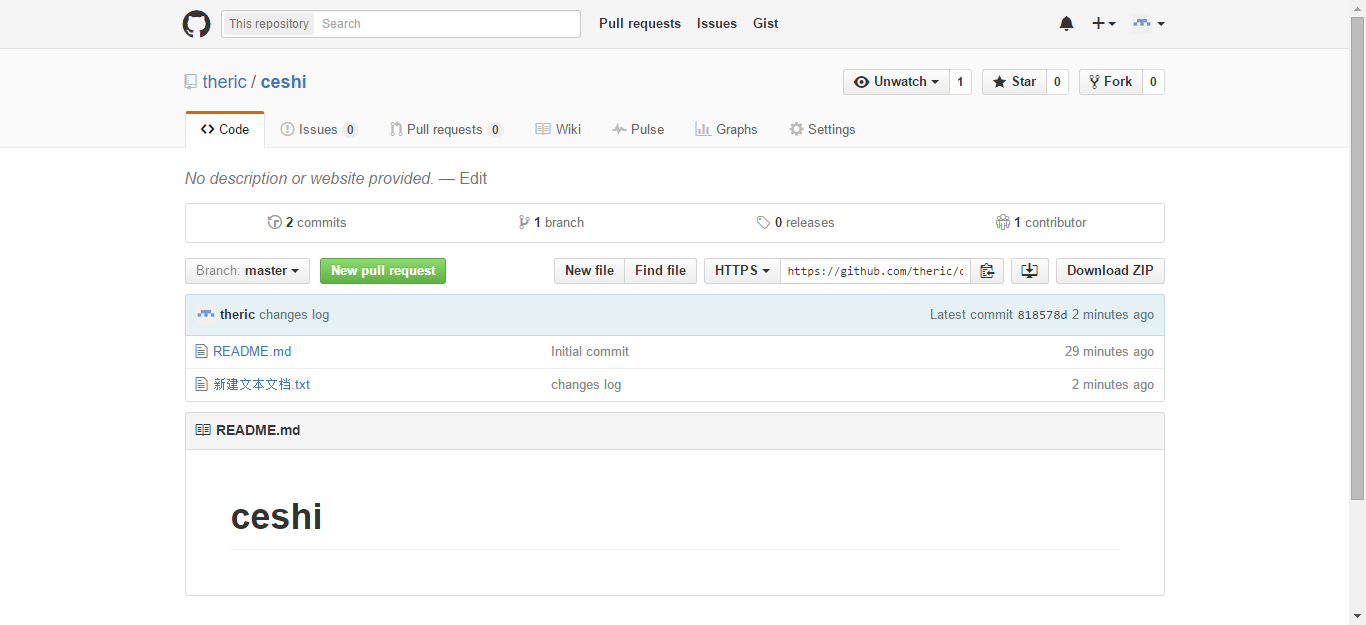Screen dimensions: 1366x625
Task: Click the ceshi heading in README
Action: pyautogui.click(x=276, y=517)
